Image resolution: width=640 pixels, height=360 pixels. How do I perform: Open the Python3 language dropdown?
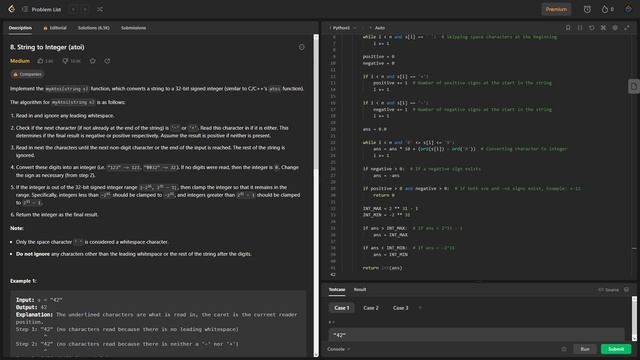click(x=343, y=28)
